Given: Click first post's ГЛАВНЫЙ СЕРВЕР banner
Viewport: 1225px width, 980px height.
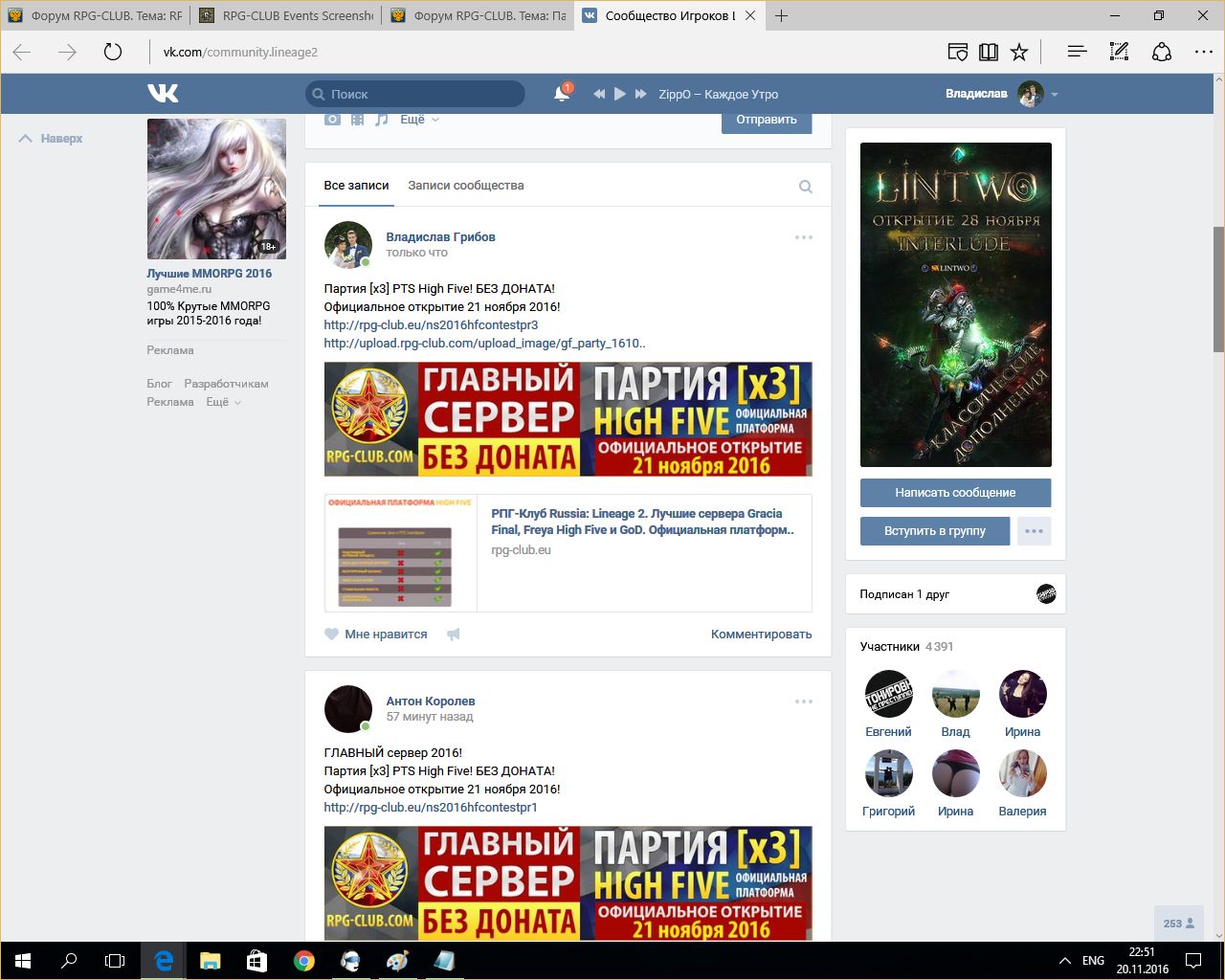Looking at the screenshot, I should pos(568,418).
